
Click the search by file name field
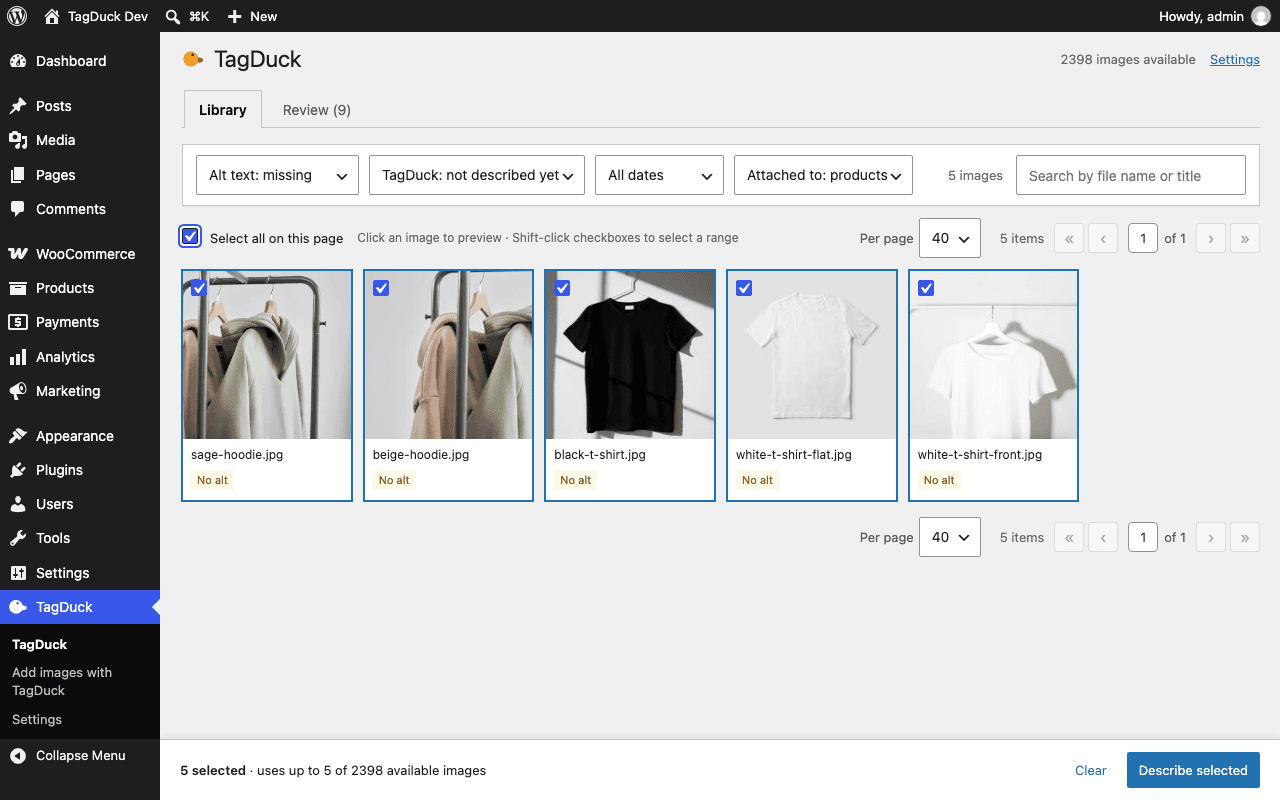pos(1131,175)
